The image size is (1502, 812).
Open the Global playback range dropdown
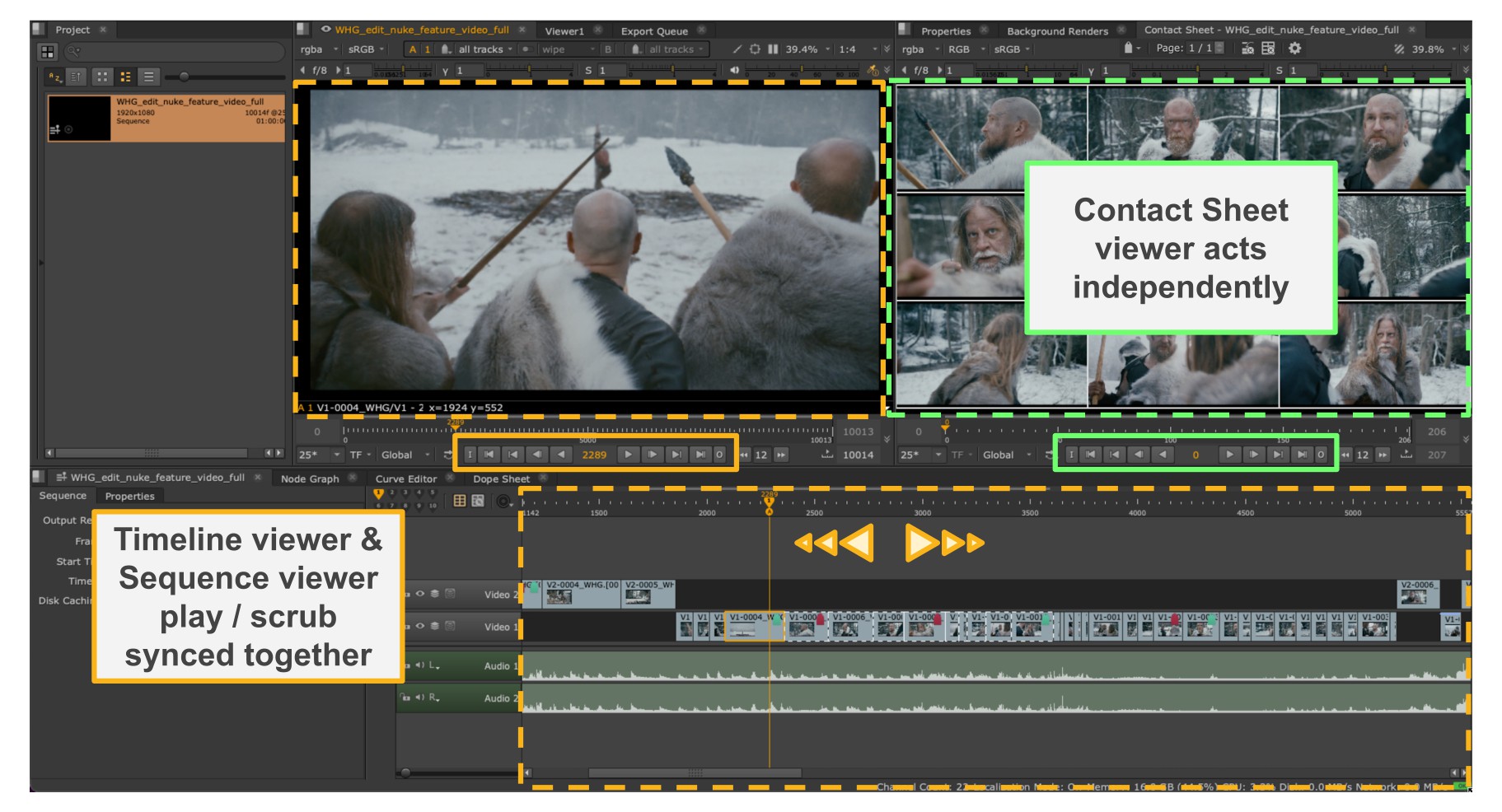[x=405, y=455]
